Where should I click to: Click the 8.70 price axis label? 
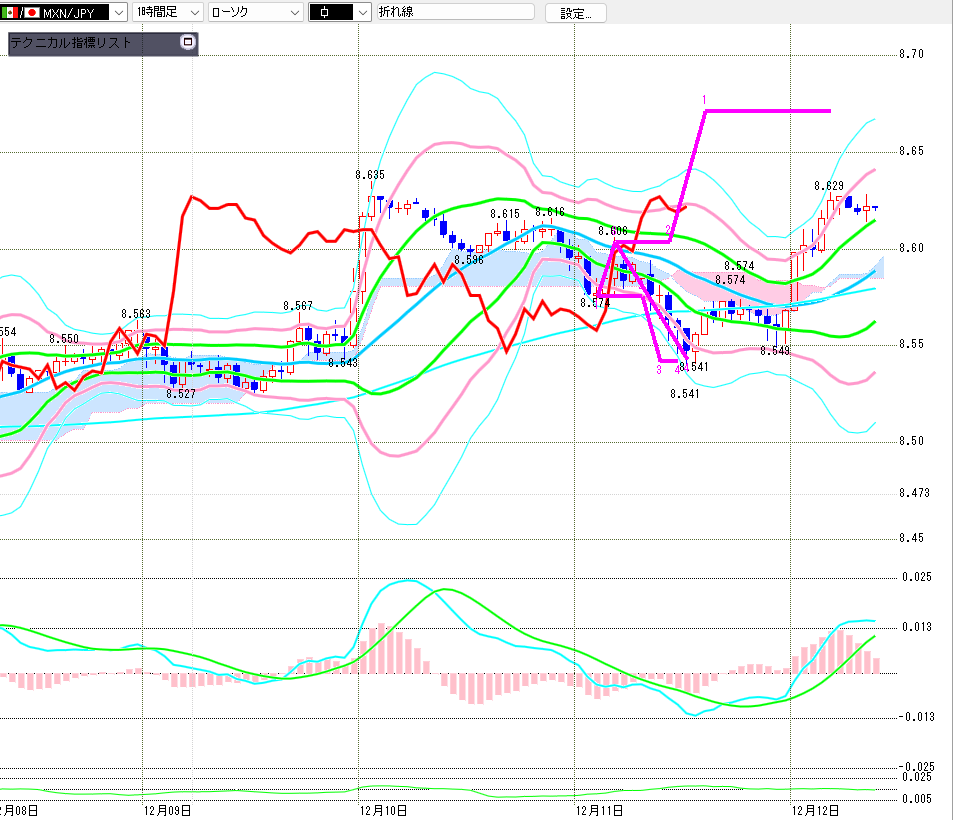point(910,54)
